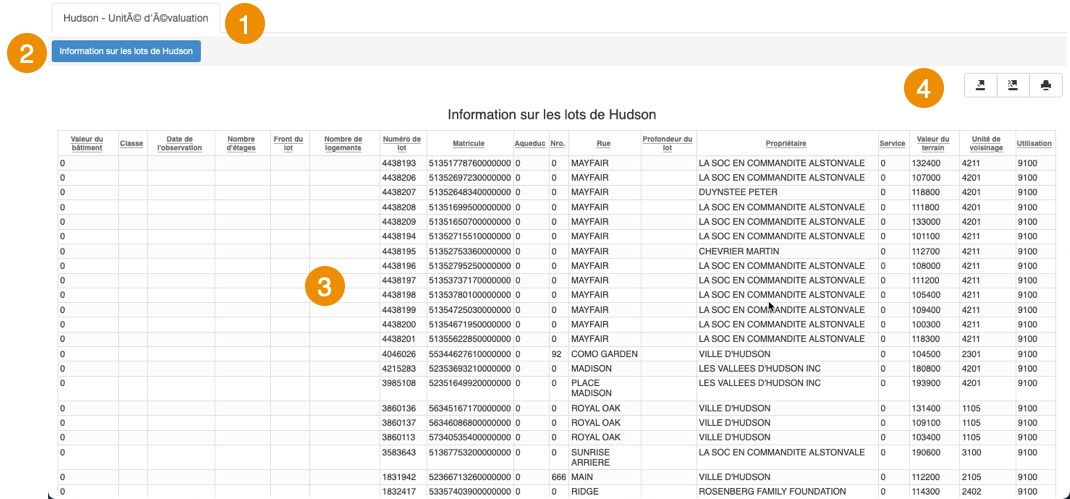1070x499 pixels.
Task: Select the Hudson - Unité d'évaluation tab
Action: click(136, 18)
